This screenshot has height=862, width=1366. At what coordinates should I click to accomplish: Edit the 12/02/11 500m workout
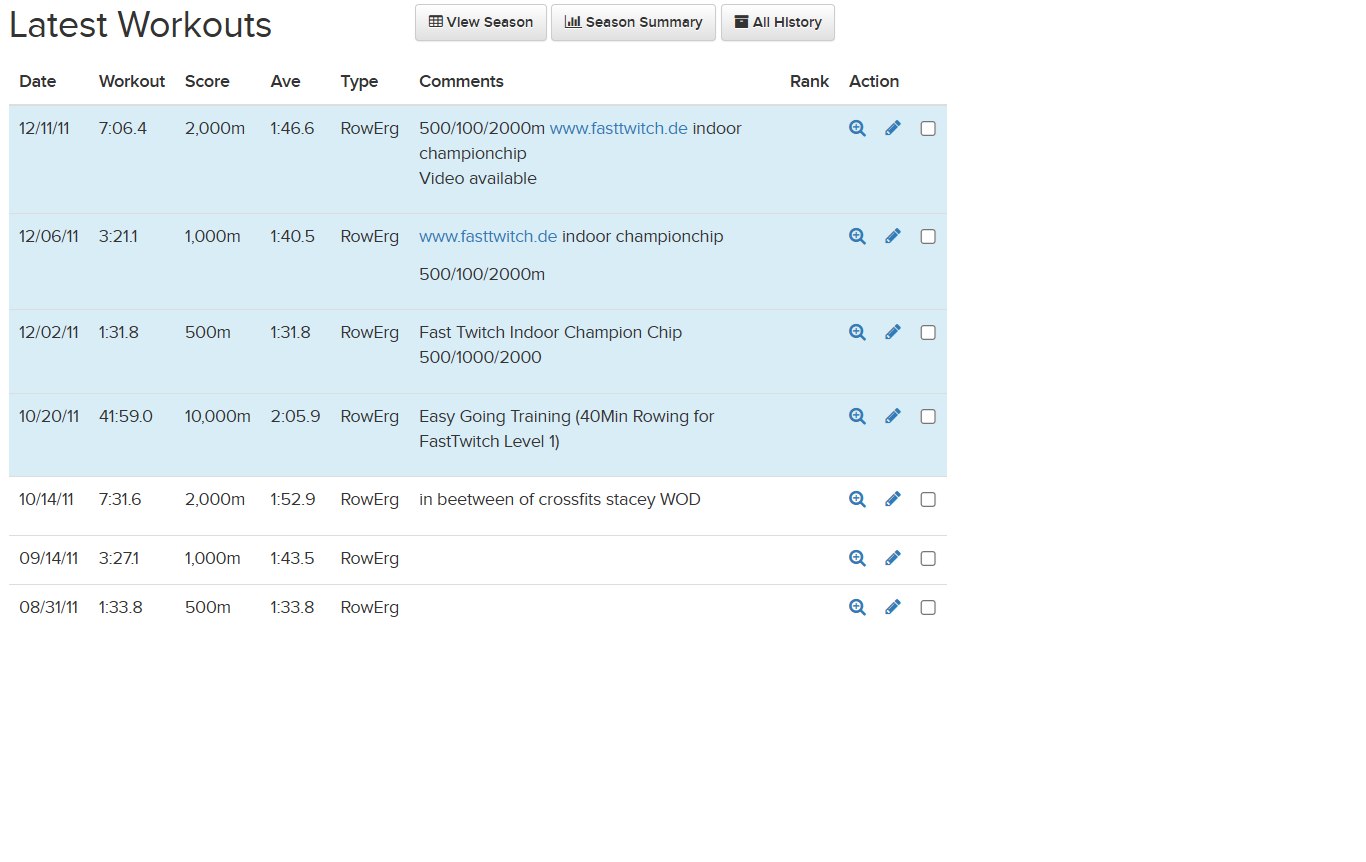[x=893, y=332]
